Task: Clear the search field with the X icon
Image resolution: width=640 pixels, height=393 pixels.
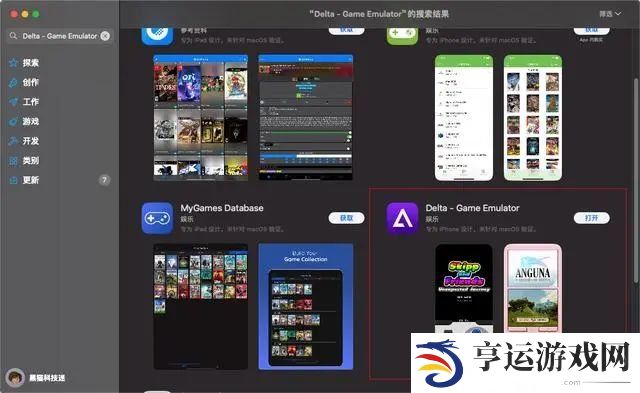Action: (x=105, y=36)
